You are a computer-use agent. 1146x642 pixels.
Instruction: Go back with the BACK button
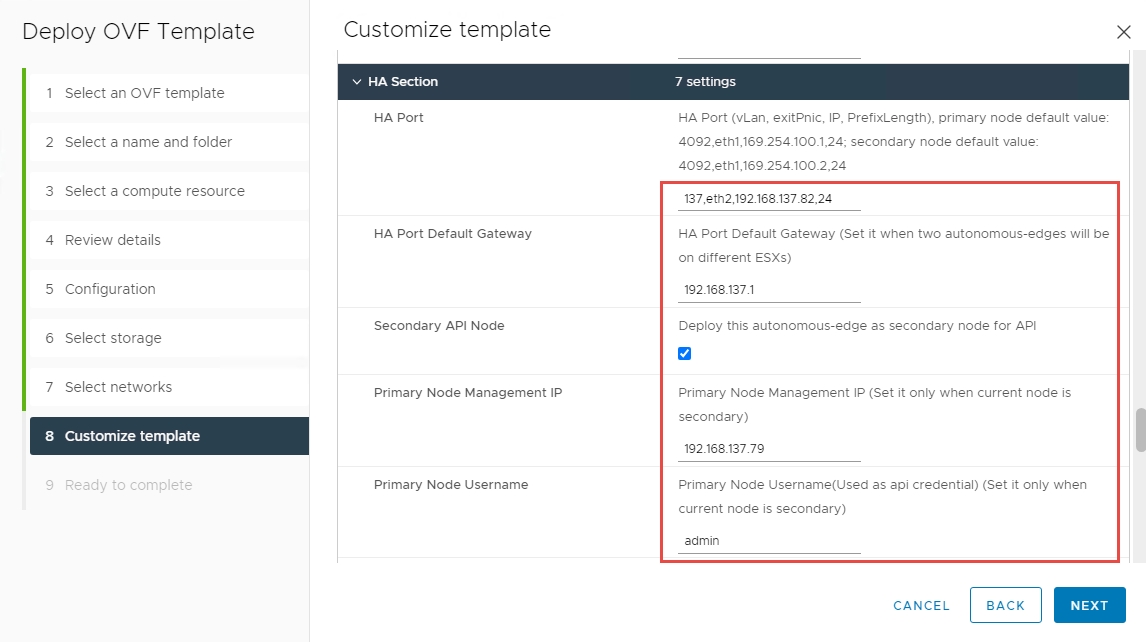[1005, 605]
